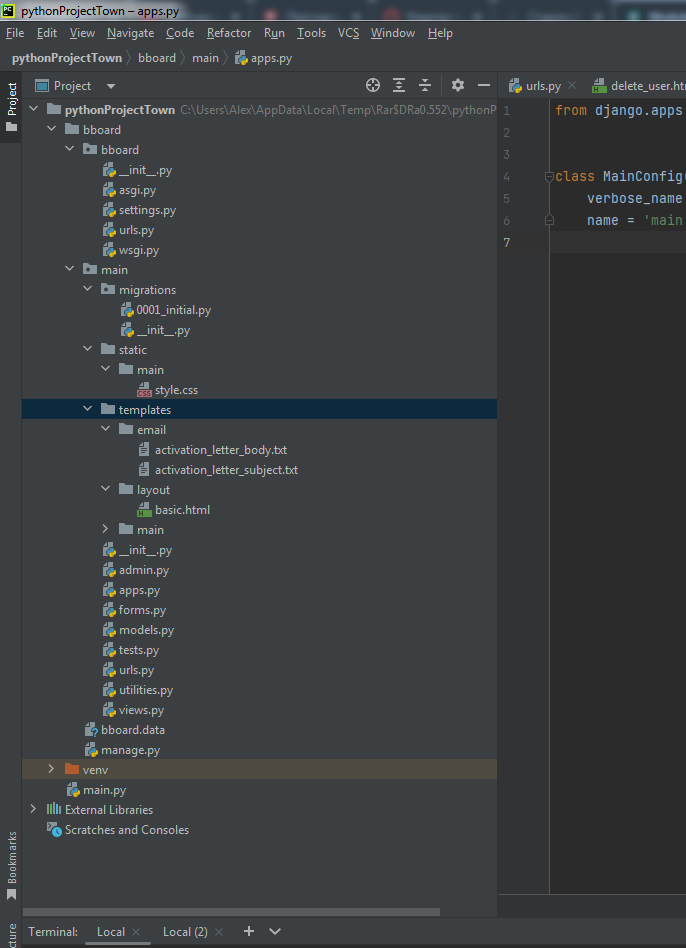Open terminal session options dropdown arrow
Image resolution: width=686 pixels, height=948 pixels.
(x=275, y=932)
